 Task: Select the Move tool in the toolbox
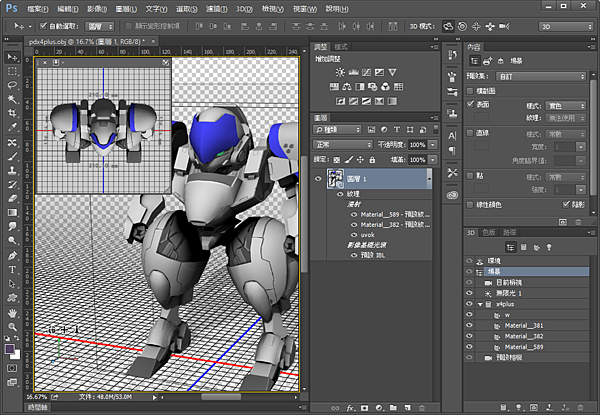[x=12, y=57]
